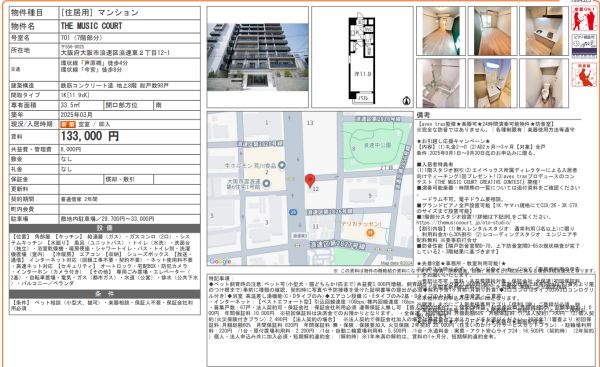Open the toilet photo thumbnail
This screenshot has height=367, width=600.
coord(544,83)
